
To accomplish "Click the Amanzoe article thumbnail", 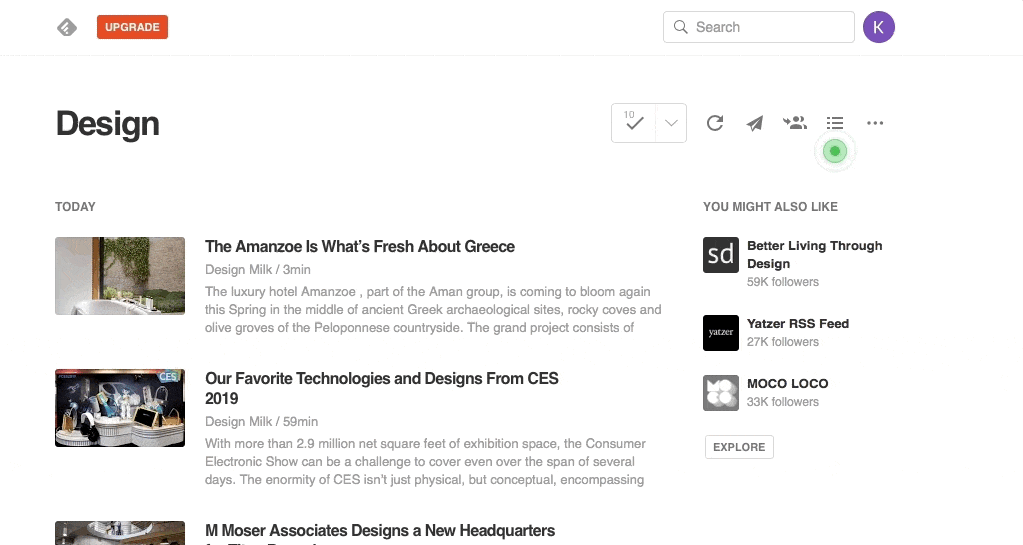I will (120, 276).
